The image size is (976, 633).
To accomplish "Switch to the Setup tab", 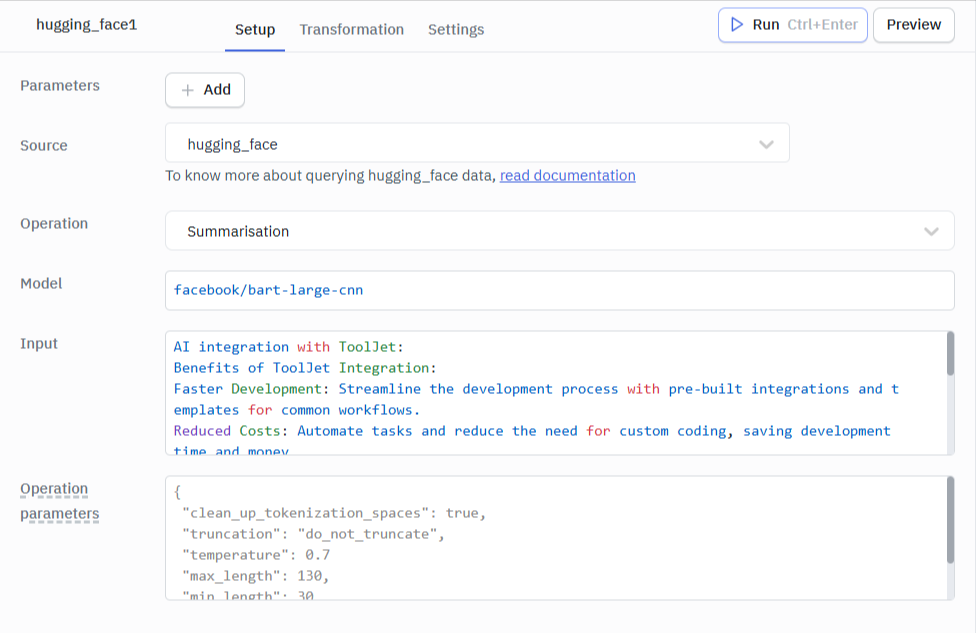I will [255, 29].
